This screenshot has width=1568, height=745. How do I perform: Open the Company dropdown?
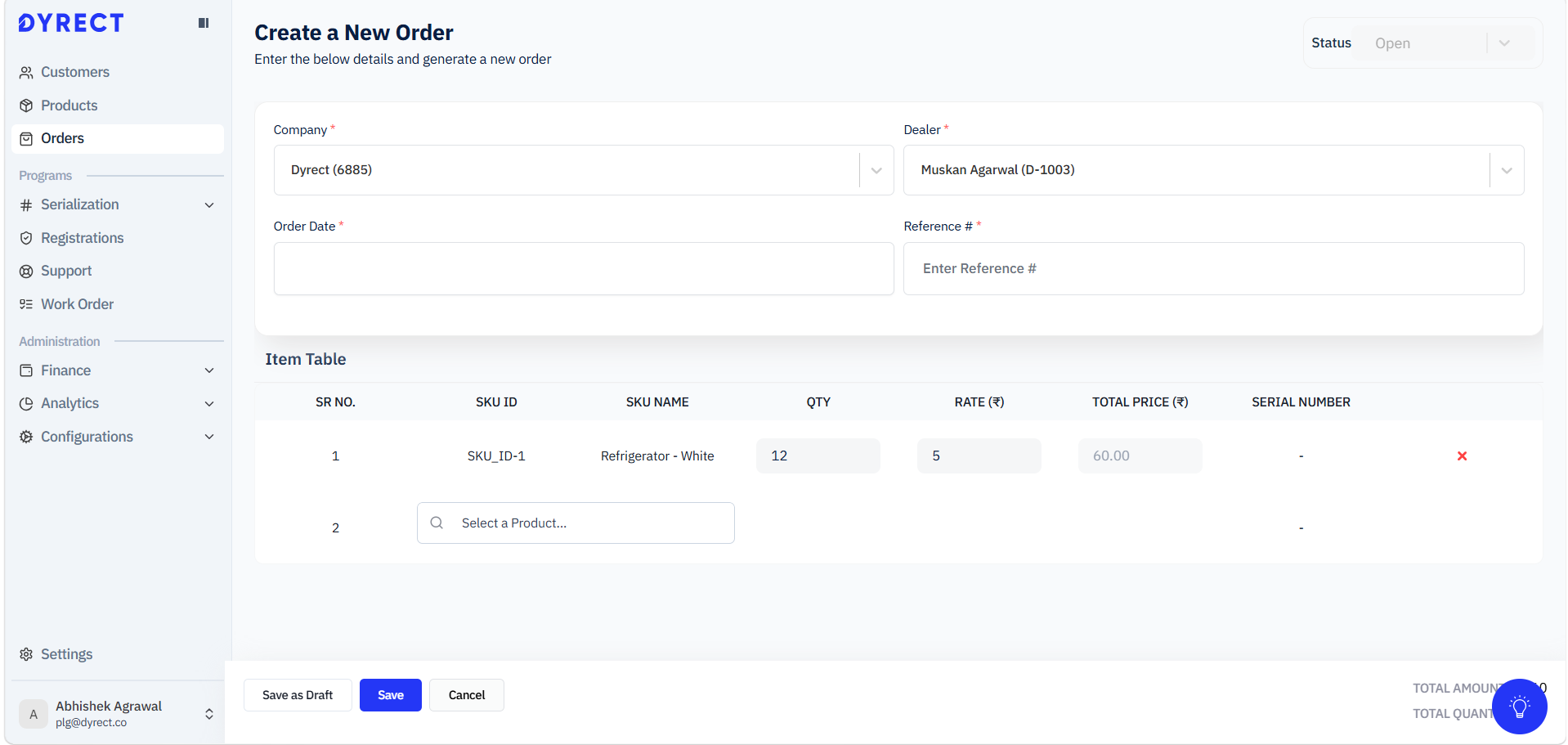point(876,170)
